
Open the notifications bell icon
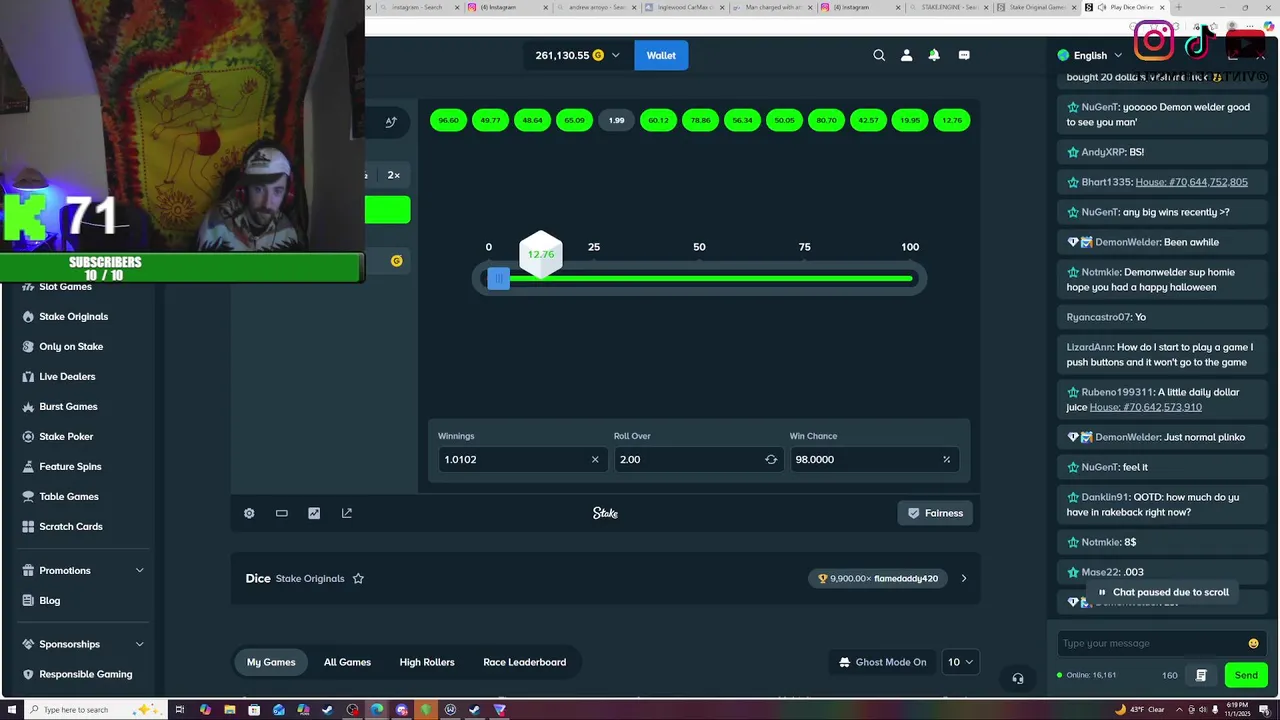point(934,55)
